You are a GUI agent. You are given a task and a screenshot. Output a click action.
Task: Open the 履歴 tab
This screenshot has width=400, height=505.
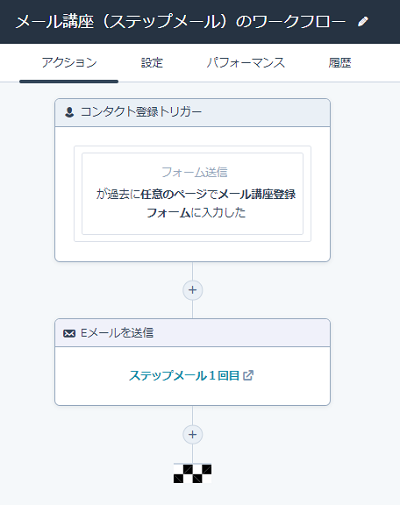(340, 63)
